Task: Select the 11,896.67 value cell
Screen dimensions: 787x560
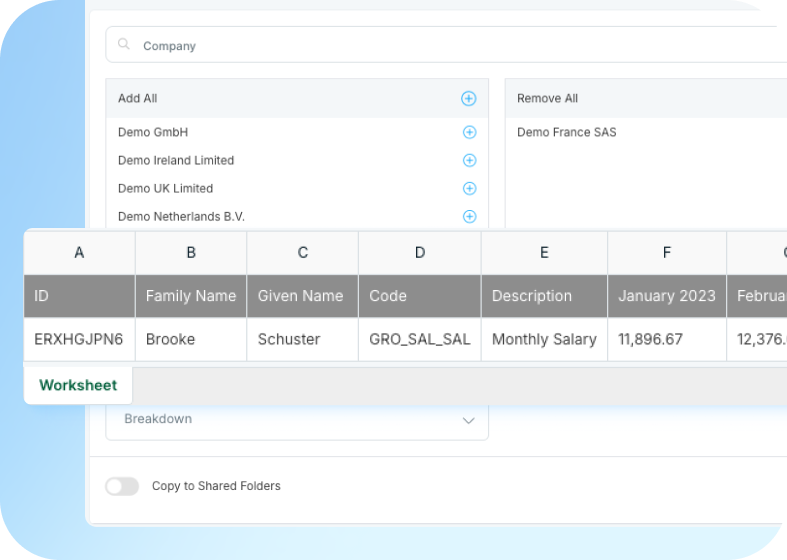Action: click(667, 339)
